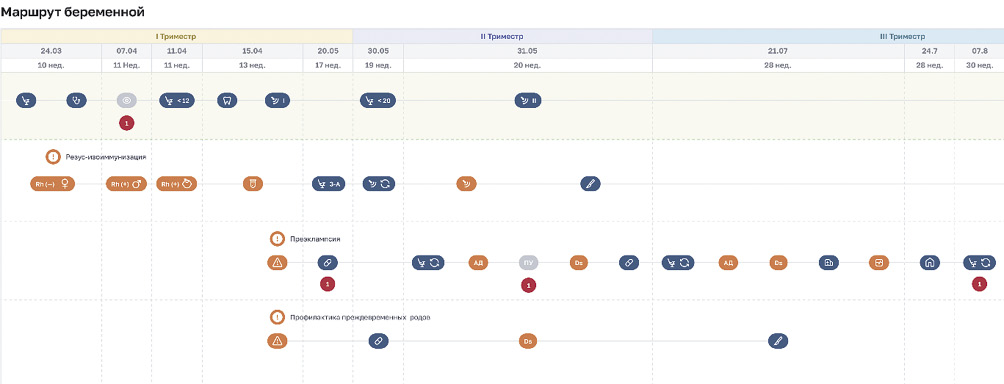
Task: Select the Rh(+) male blood marker
Action: [x=127, y=184]
